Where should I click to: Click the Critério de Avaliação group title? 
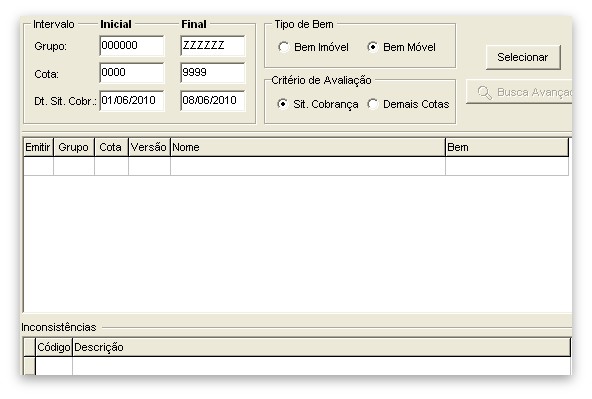point(321,80)
